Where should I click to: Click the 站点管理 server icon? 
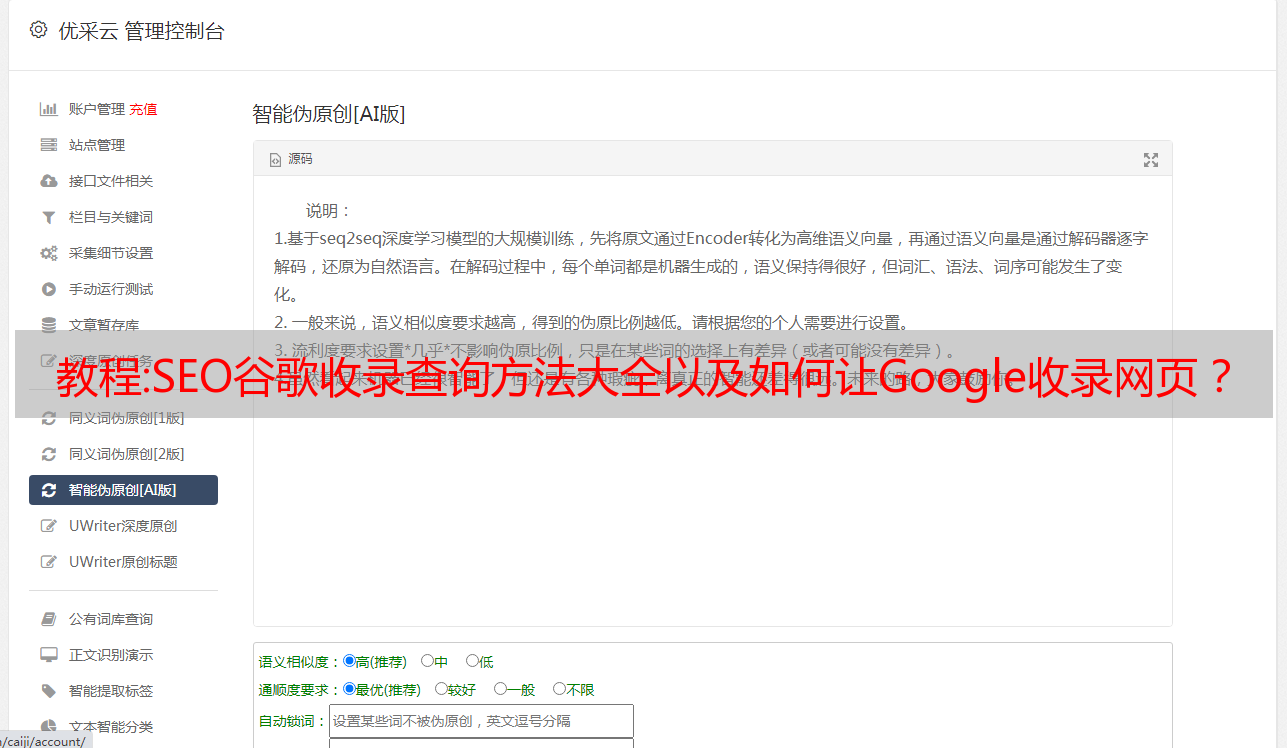48,145
